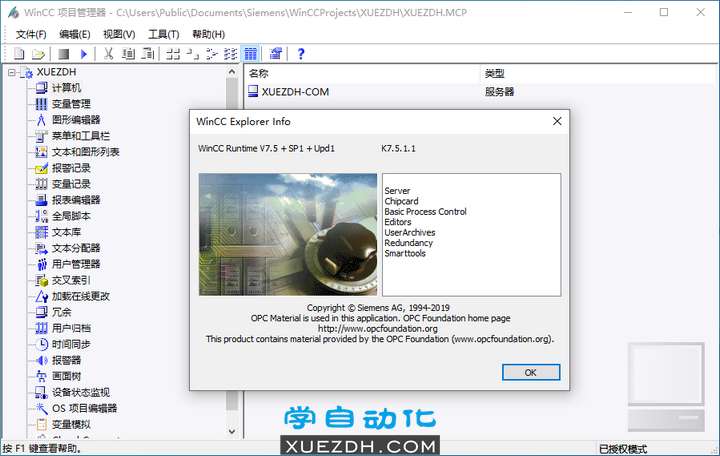Click the http://www.opcfoundation.org URL
This screenshot has height=456, width=720.
coord(377,328)
